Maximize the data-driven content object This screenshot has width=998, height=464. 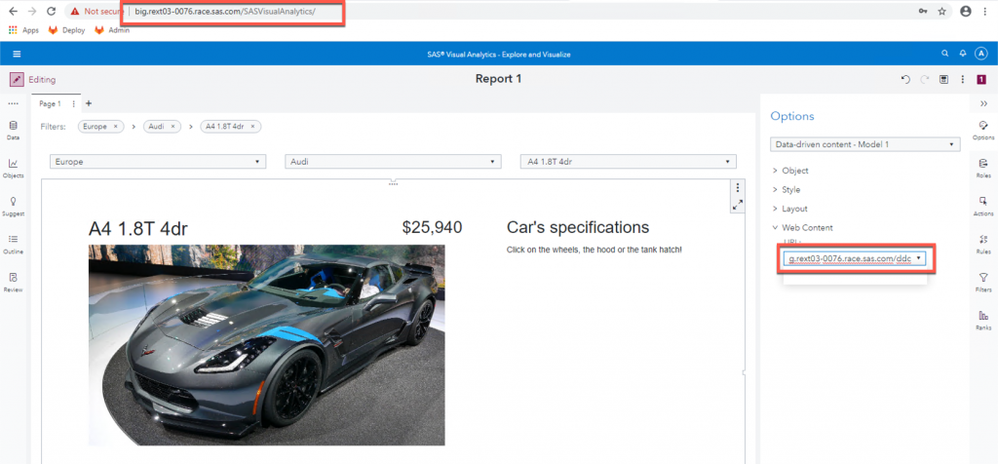click(x=737, y=205)
